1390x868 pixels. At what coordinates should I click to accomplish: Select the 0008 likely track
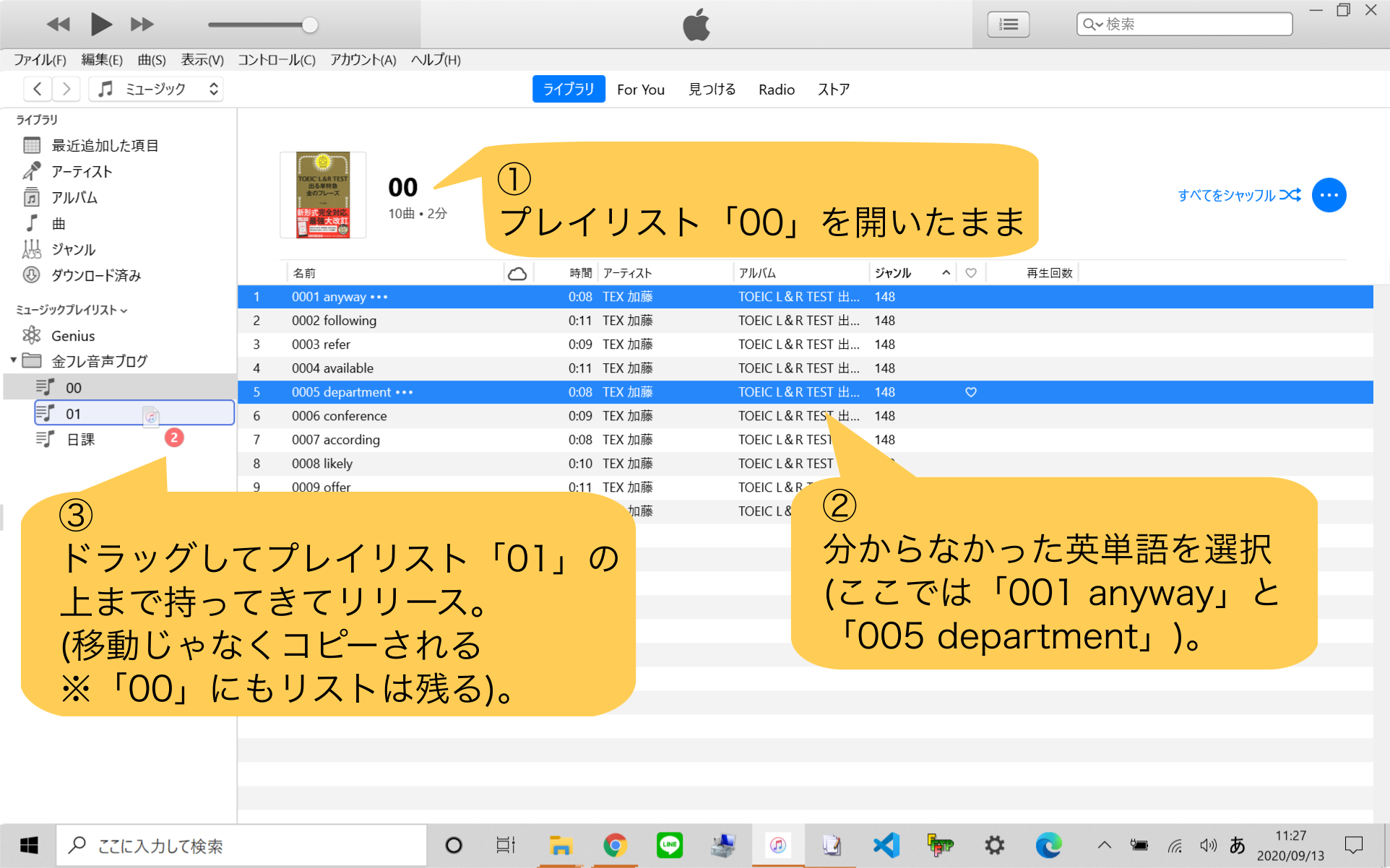(806, 464)
